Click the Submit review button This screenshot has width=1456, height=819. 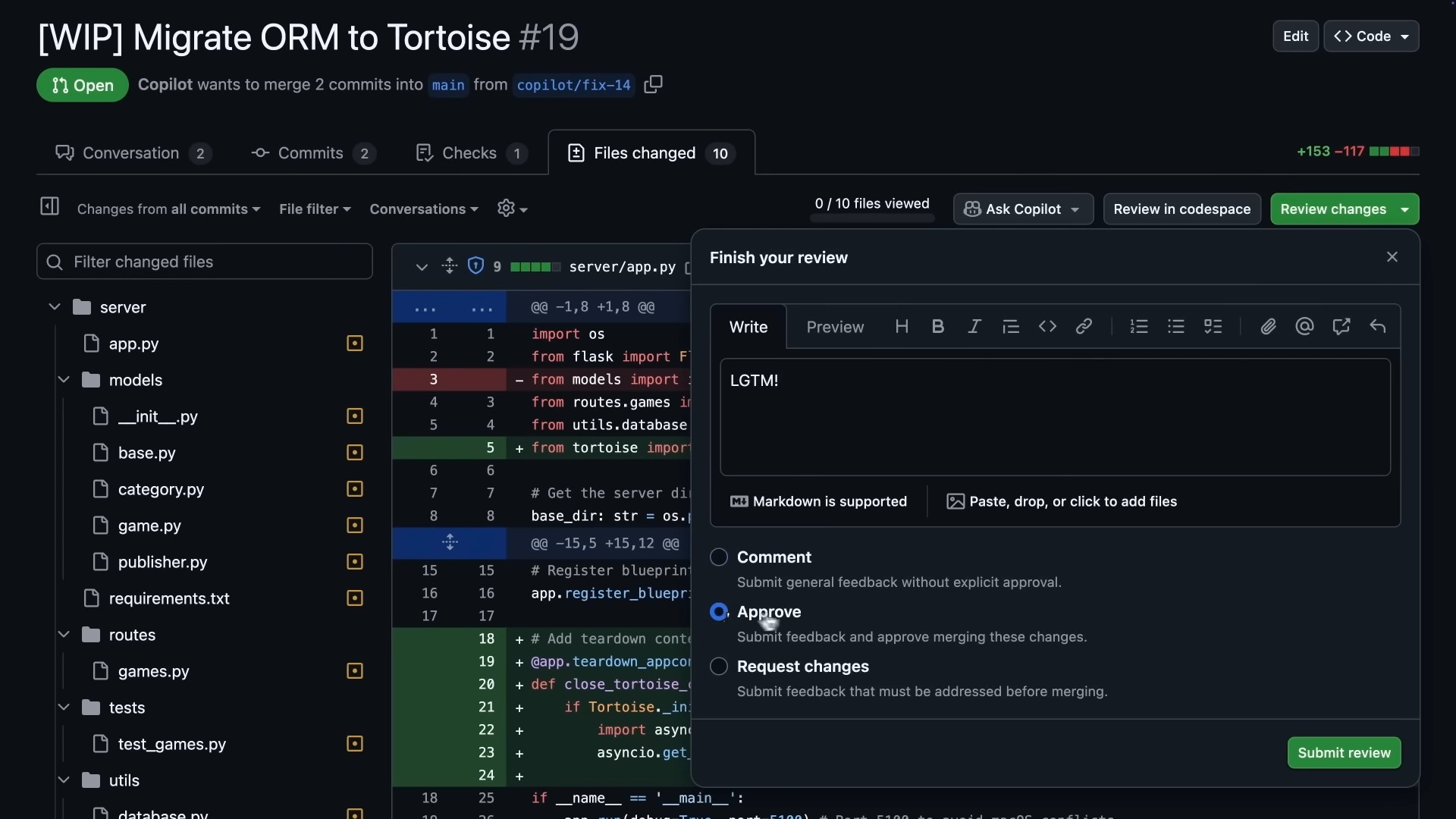point(1344,753)
